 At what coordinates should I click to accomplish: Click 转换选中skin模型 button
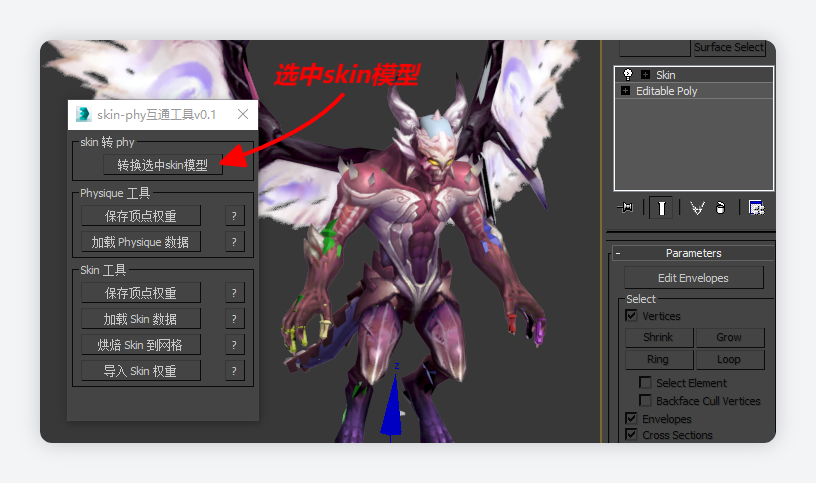tap(162, 165)
